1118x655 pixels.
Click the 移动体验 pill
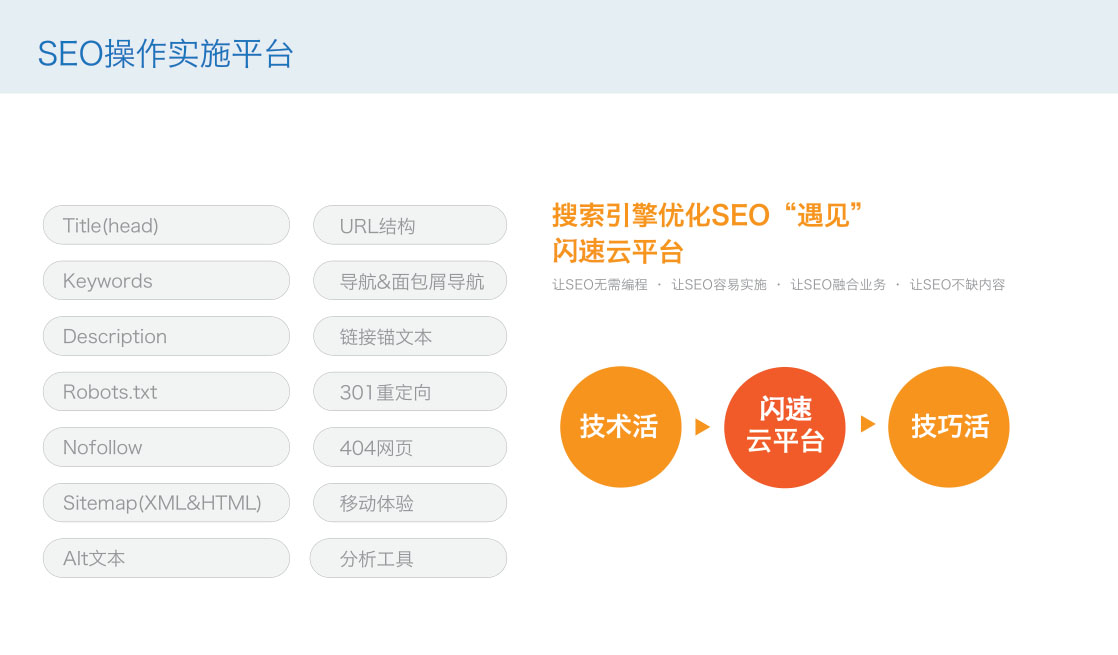tap(410, 503)
